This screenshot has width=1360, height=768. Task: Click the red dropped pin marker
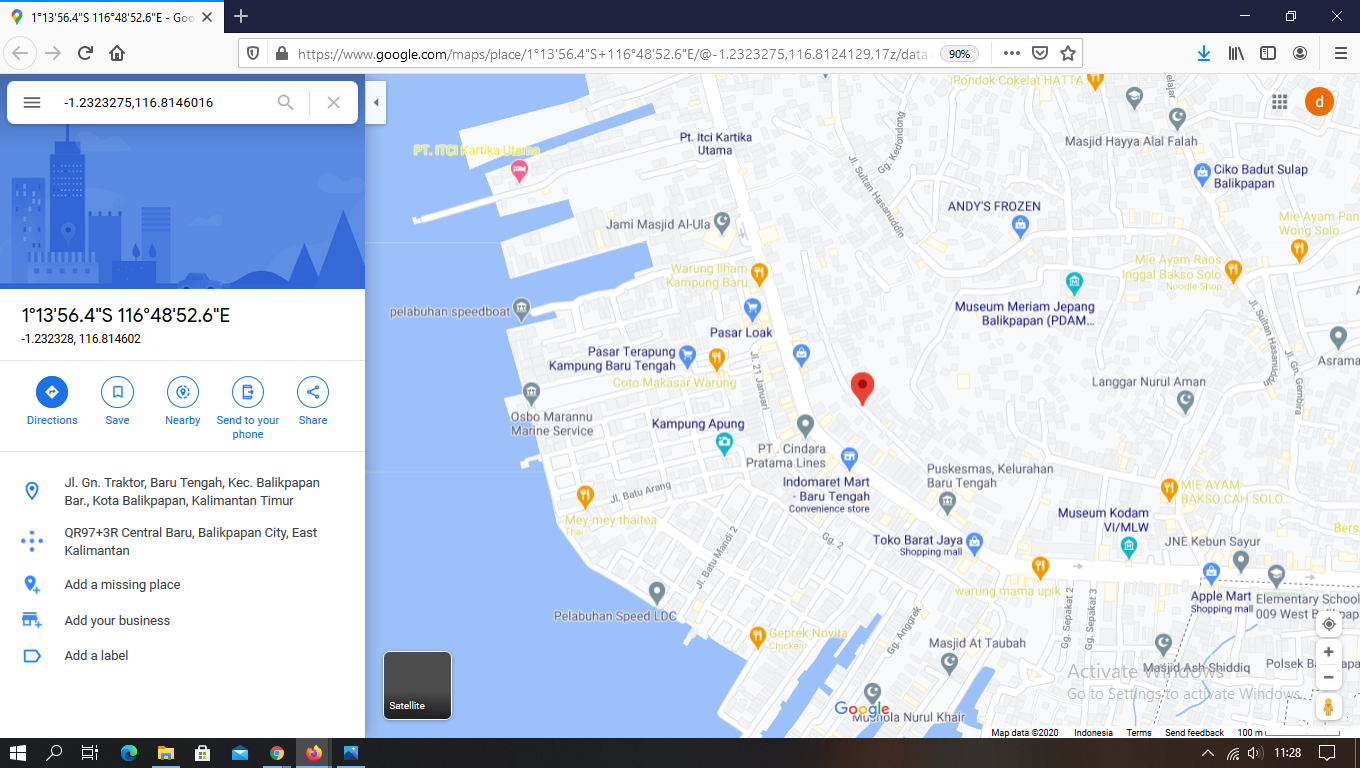tap(862, 387)
